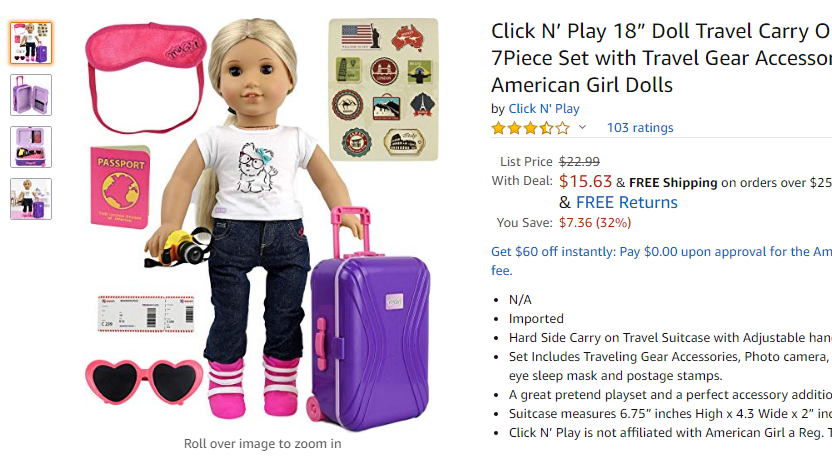Image resolution: width=832 pixels, height=462 pixels.
Task: Expand the star rating dropdown arrow
Action: (x=582, y=127)
